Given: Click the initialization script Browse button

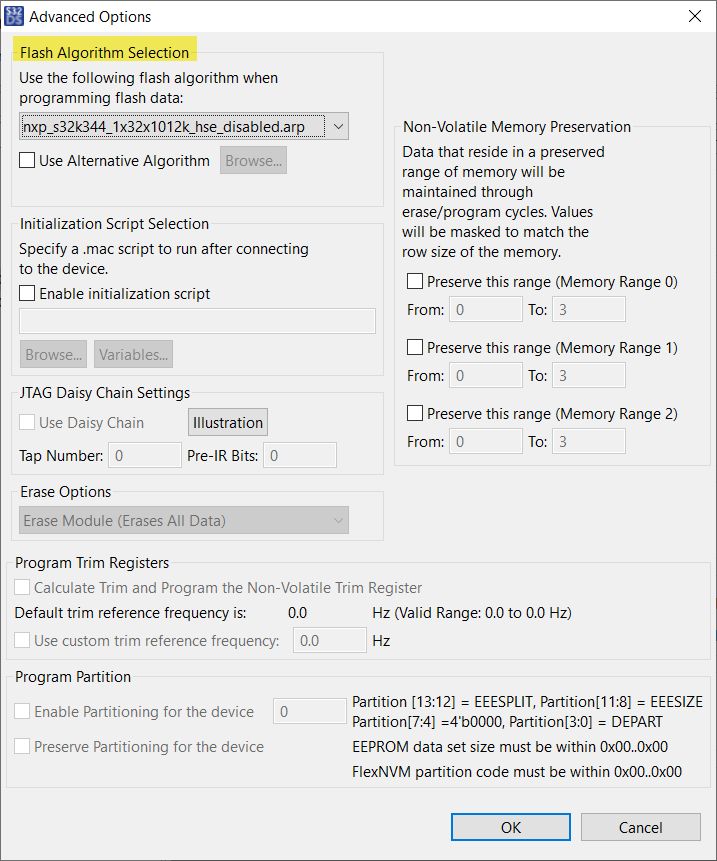Looking at the screenshot, I should [x=52, y=354].
